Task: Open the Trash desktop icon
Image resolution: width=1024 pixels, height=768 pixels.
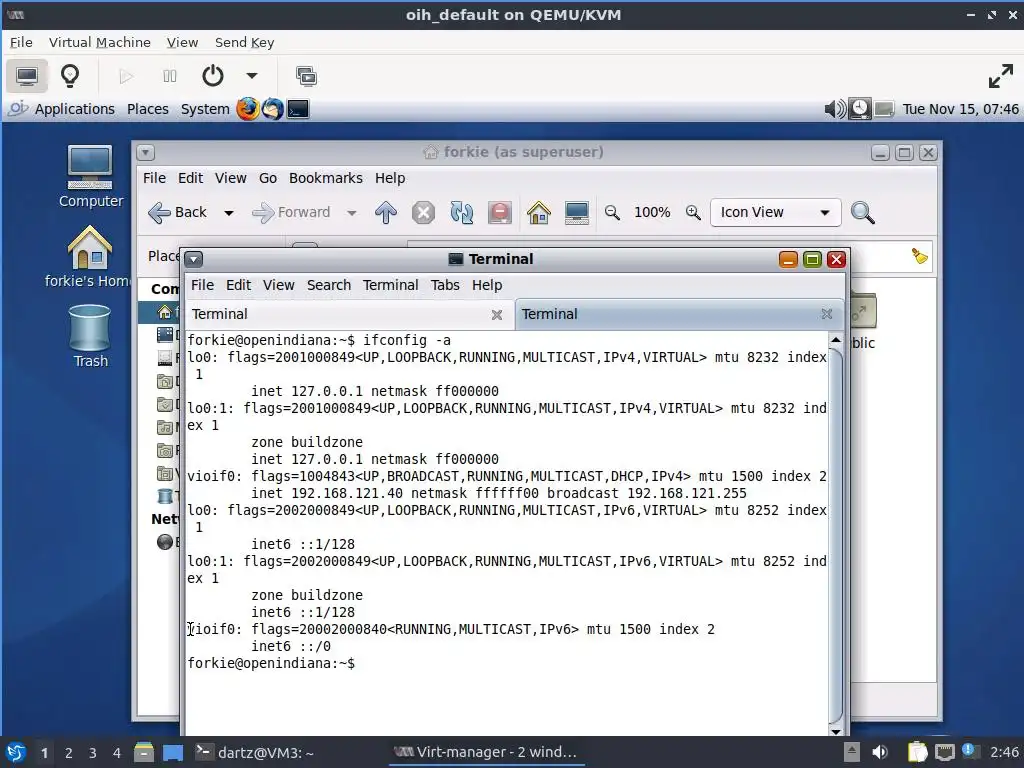Action: click(90, 337)
